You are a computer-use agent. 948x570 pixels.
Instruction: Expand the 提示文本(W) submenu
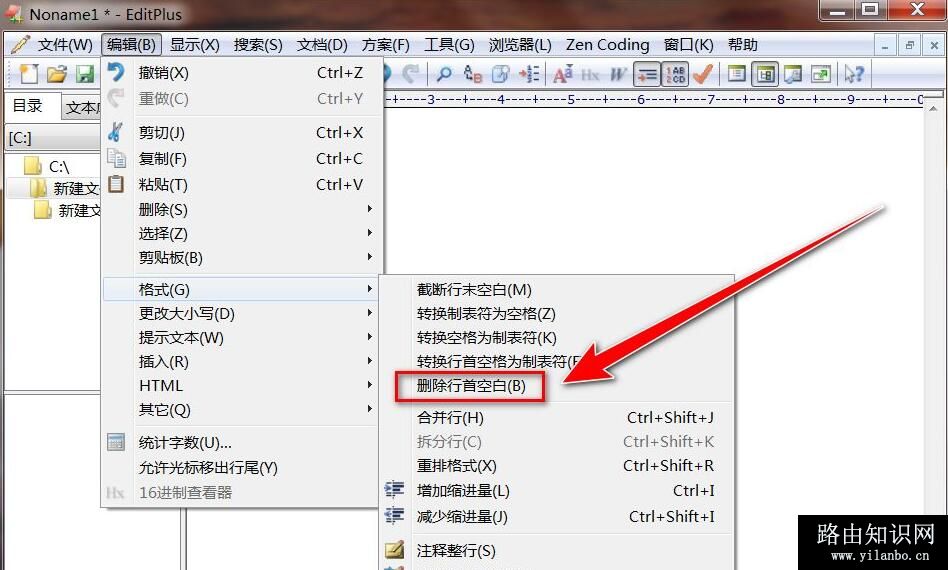point(243,337)
